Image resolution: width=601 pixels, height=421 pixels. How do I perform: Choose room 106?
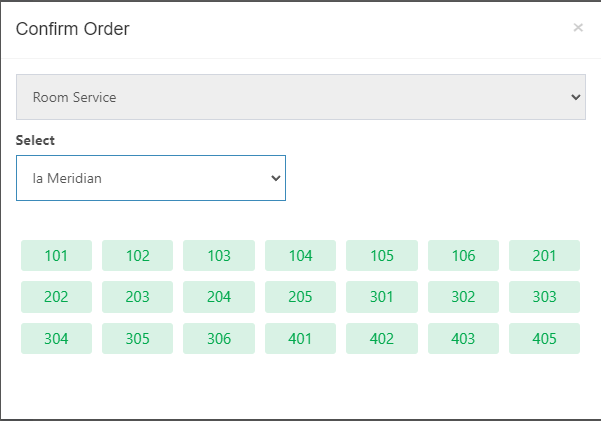[x=463, y=256]
